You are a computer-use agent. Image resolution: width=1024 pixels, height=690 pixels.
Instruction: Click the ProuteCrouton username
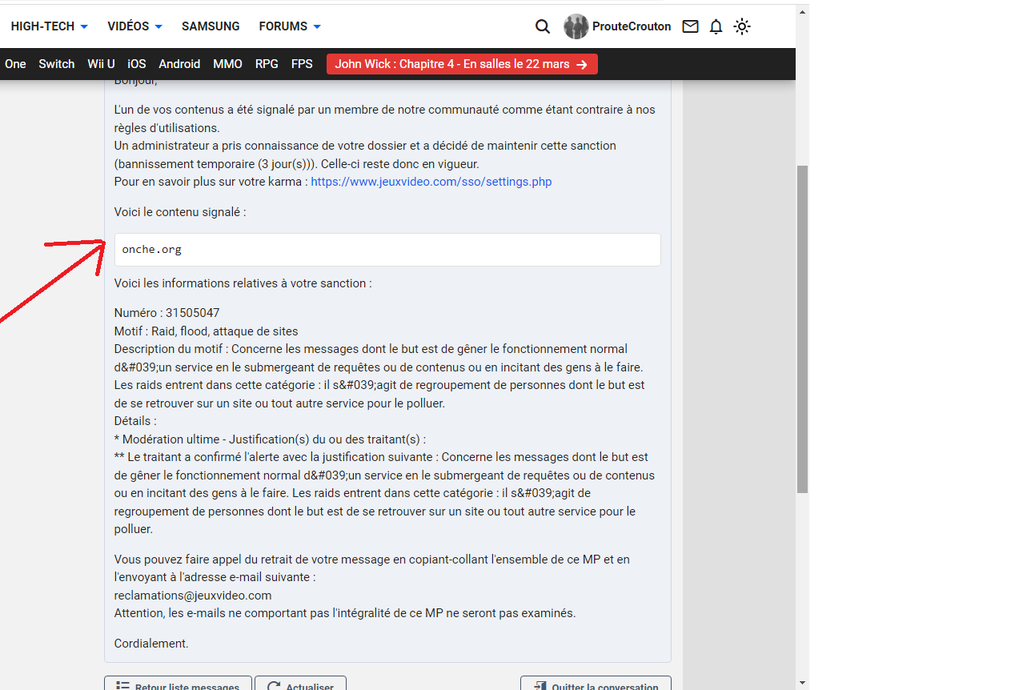[631, 27]
